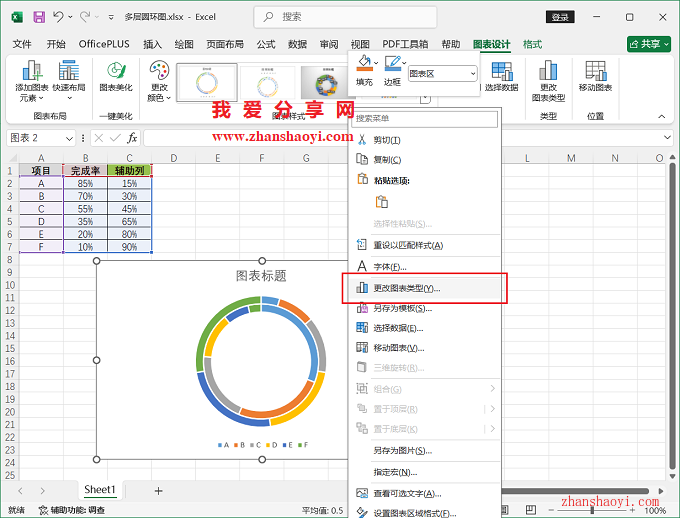Select the Select Data context menu item
Viewport: 680px width, 518px height.
pos(398,328)
